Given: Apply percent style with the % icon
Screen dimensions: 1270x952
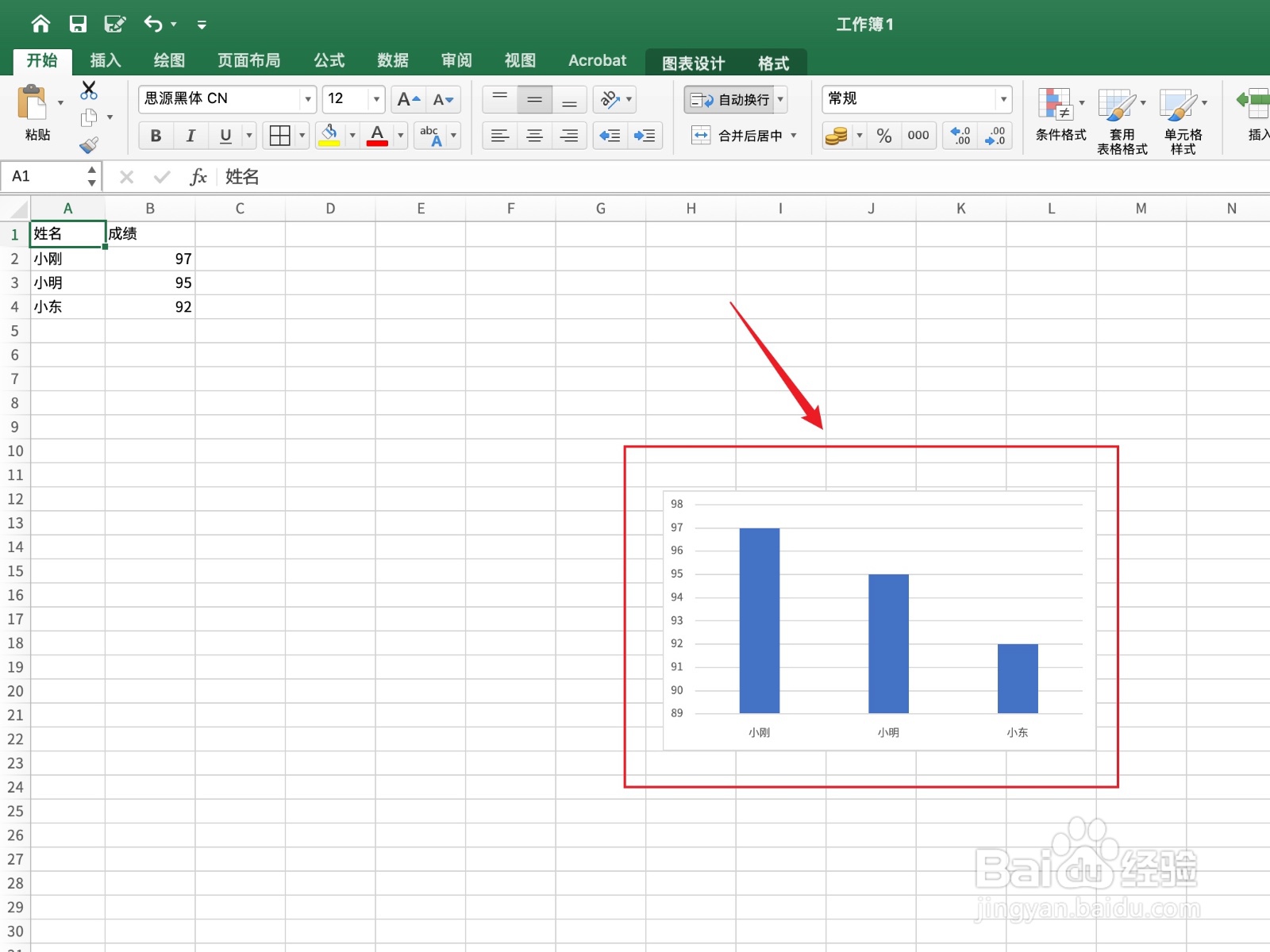Looking at the screenshot, I should click(884, 136).
